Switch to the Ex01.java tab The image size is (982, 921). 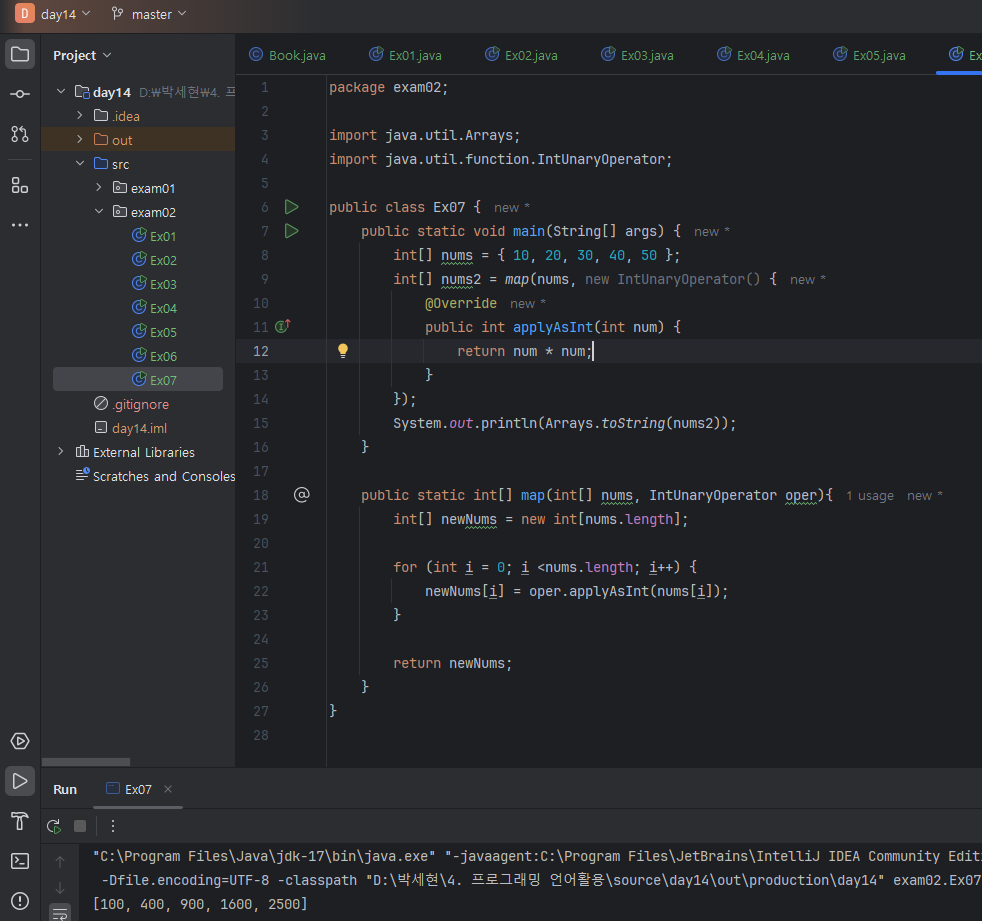405,55
